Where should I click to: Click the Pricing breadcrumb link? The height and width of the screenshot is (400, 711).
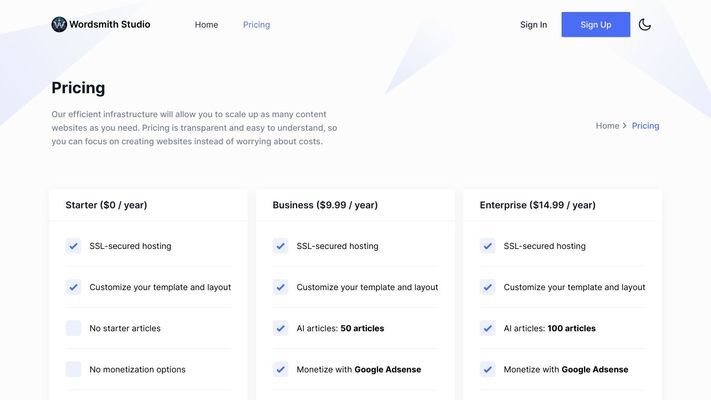coord(645,126)
